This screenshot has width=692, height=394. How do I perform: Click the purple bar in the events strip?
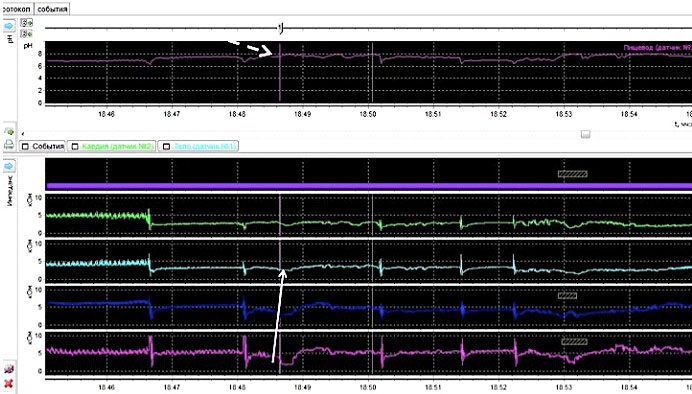[369, 186]
